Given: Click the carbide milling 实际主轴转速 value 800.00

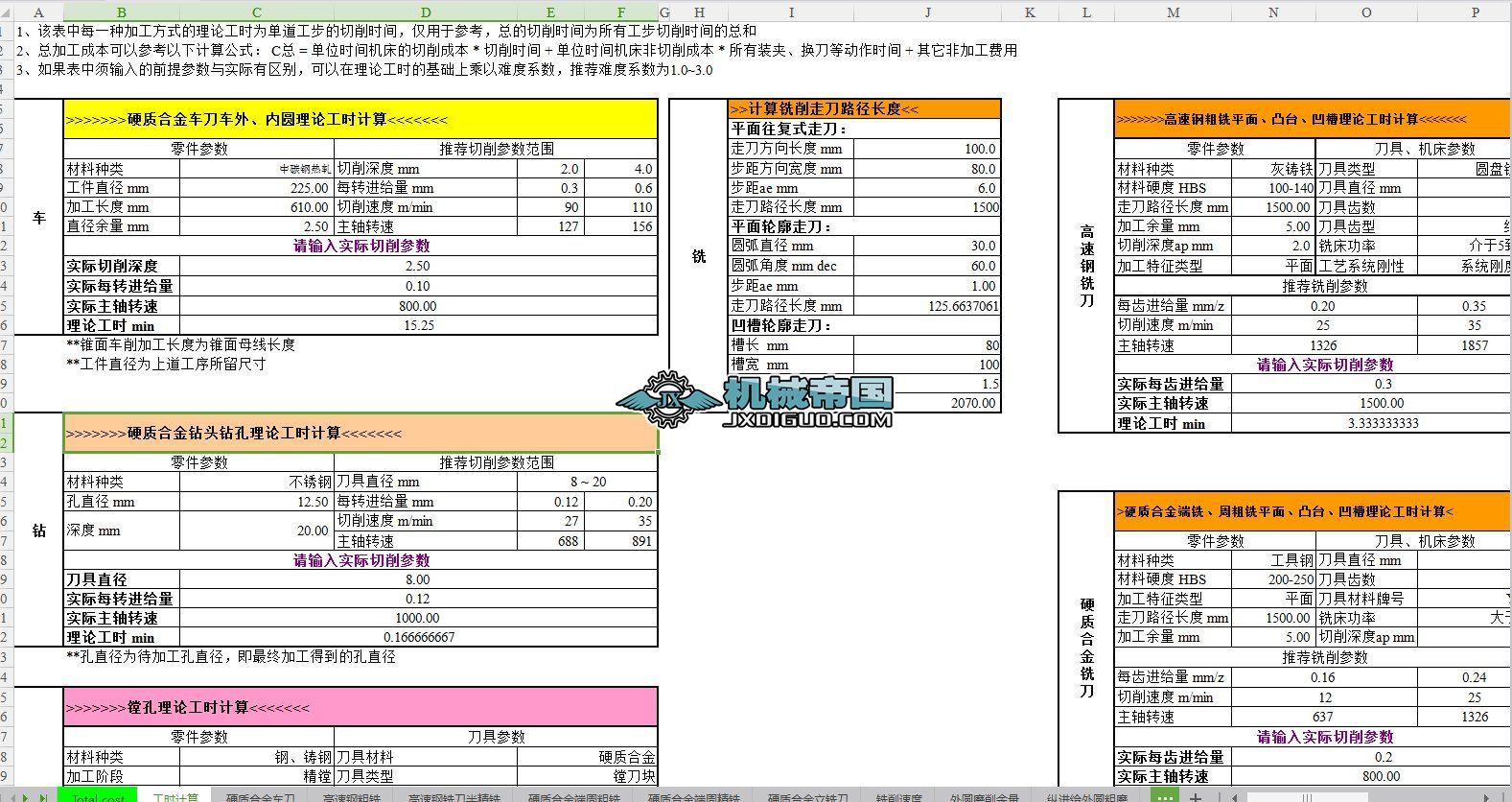Looking at the screenshot, I should coord(1371,776).
